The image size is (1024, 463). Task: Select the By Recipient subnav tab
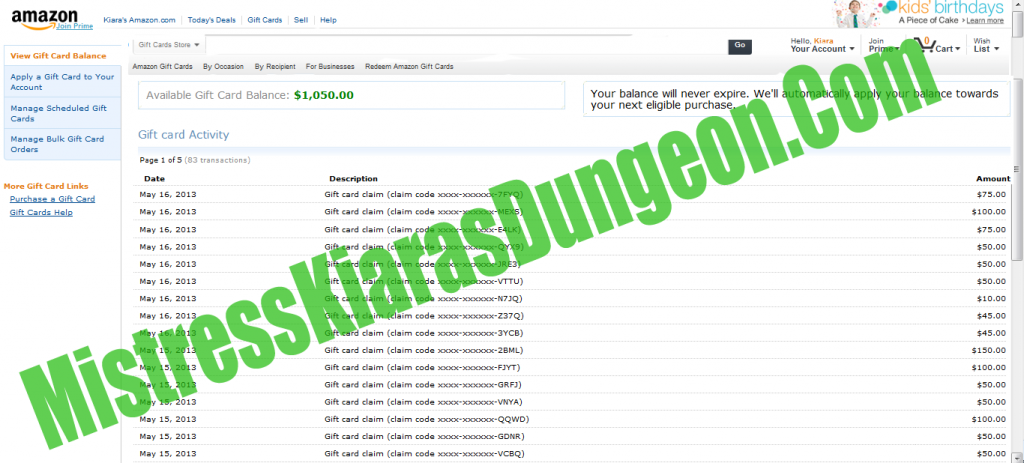coord(275,67)
